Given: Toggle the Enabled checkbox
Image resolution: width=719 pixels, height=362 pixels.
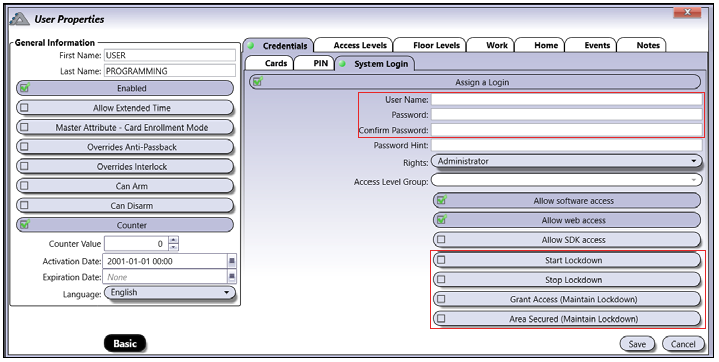Looking at the screenshot, I should [125, 88].
